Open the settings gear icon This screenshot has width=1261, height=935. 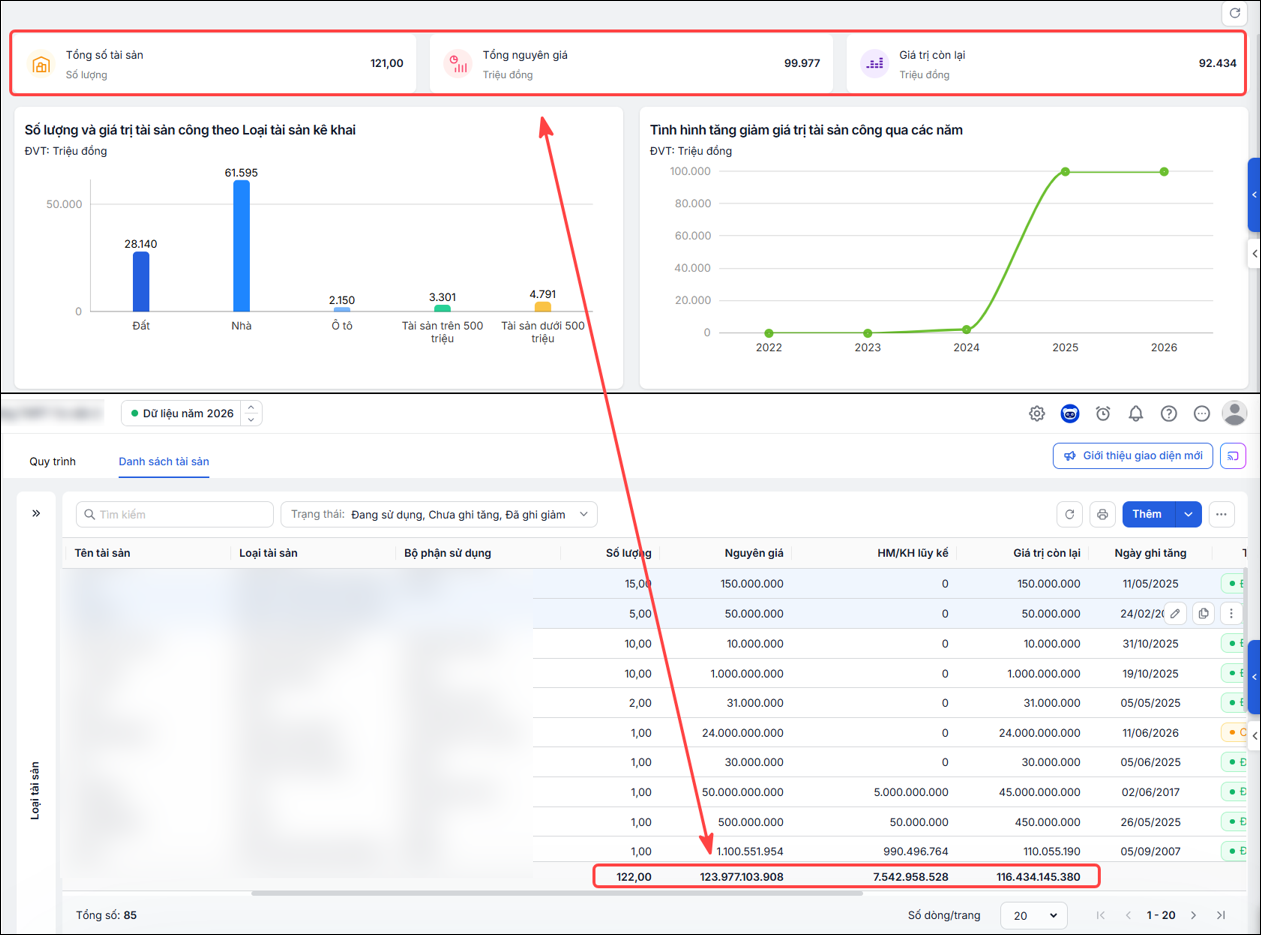click(x=1037, y=413)
